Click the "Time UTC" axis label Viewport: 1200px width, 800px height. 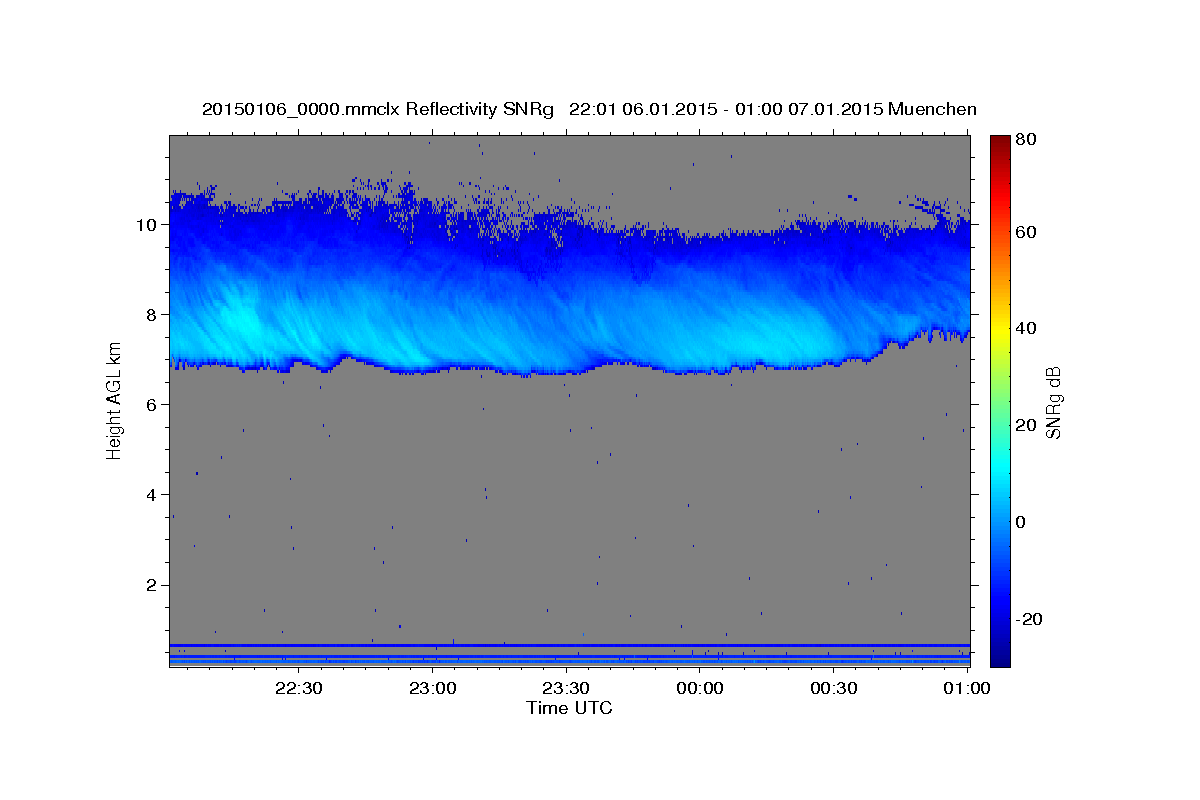(569, 708)
